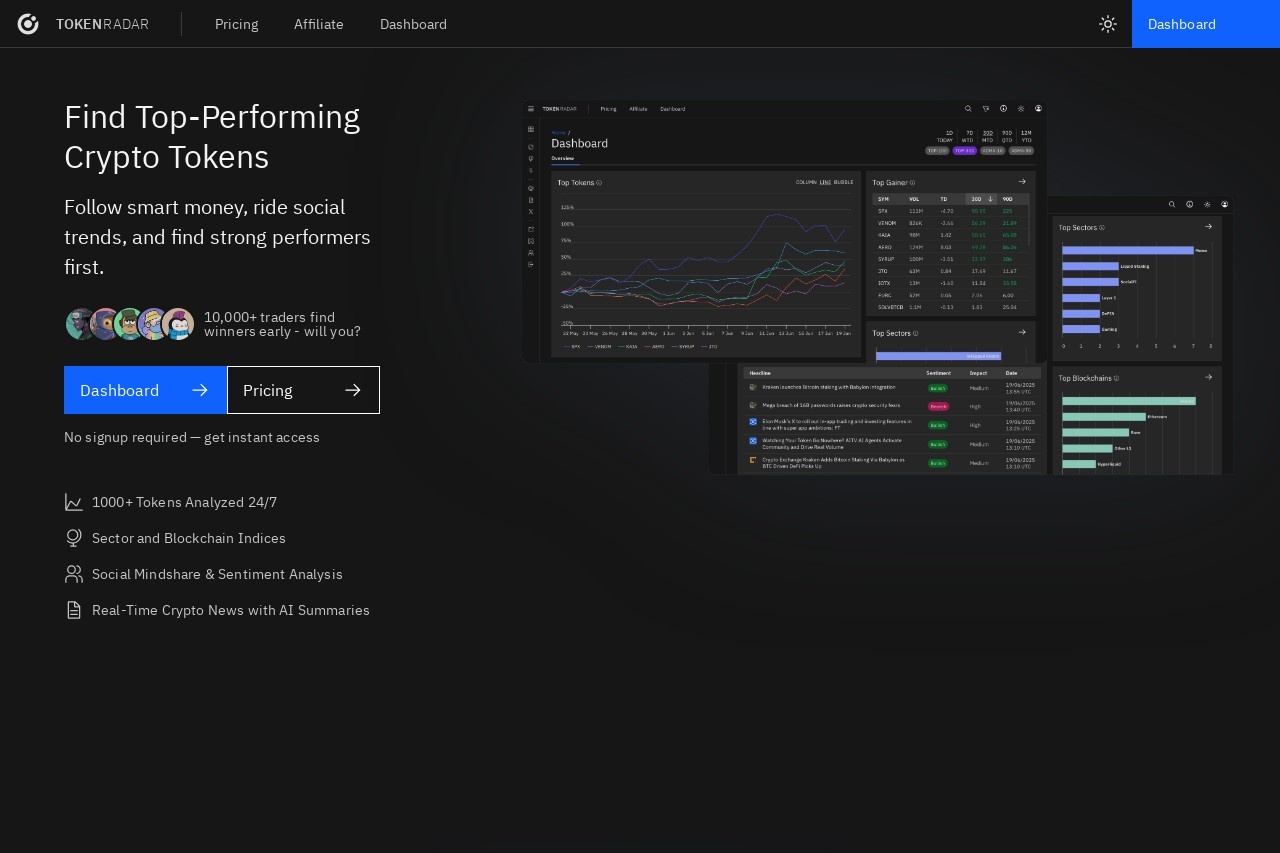Click the line chart icon beside Tokens Analyzed
This screenshot has width=1280, height=853.
tap(74, 502)
